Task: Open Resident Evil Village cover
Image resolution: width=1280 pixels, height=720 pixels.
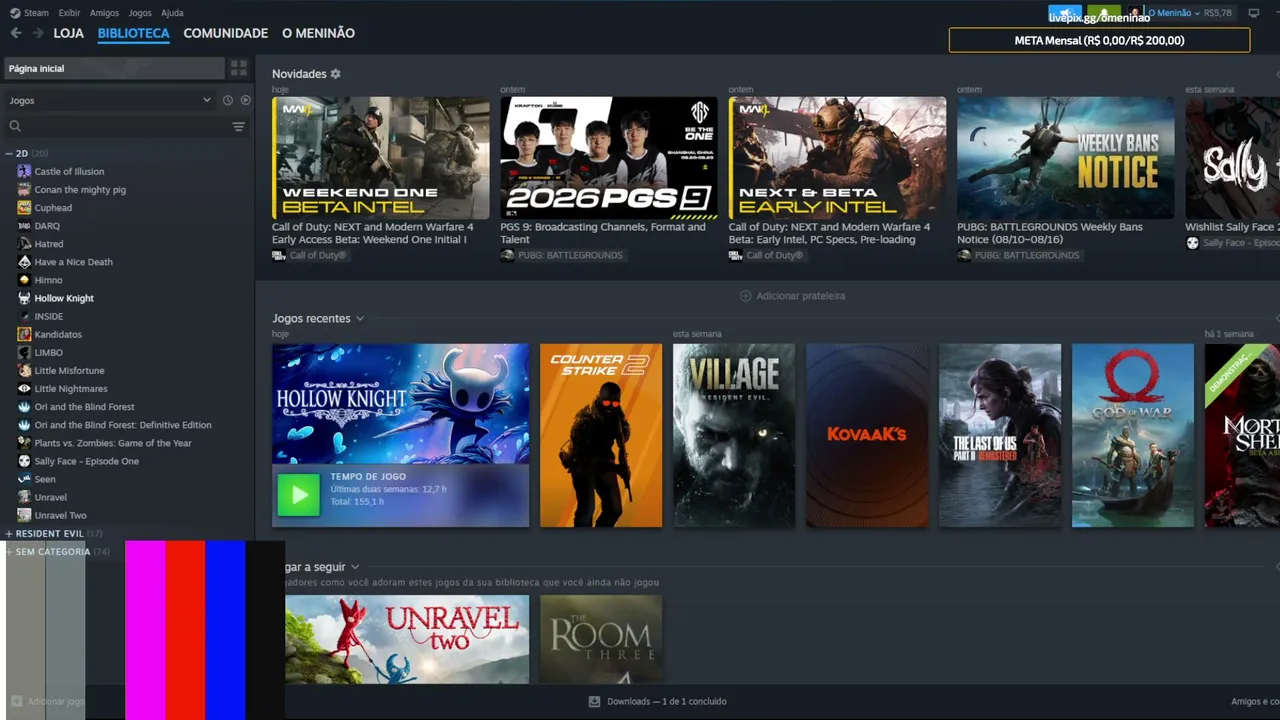Action: pos(734,435)
